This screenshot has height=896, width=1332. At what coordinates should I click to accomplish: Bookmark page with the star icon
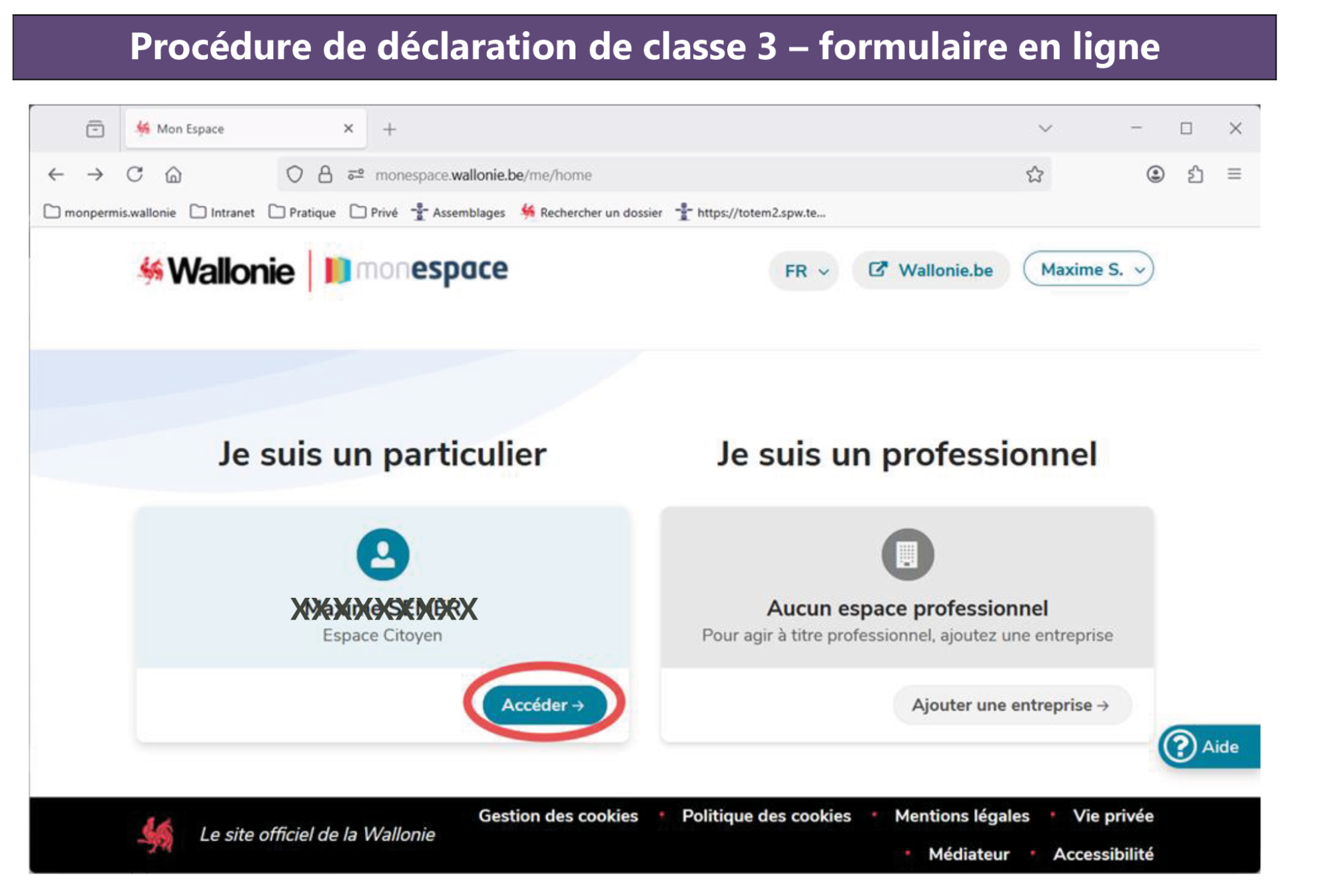pyautogui.click(x=1034, y=174)
